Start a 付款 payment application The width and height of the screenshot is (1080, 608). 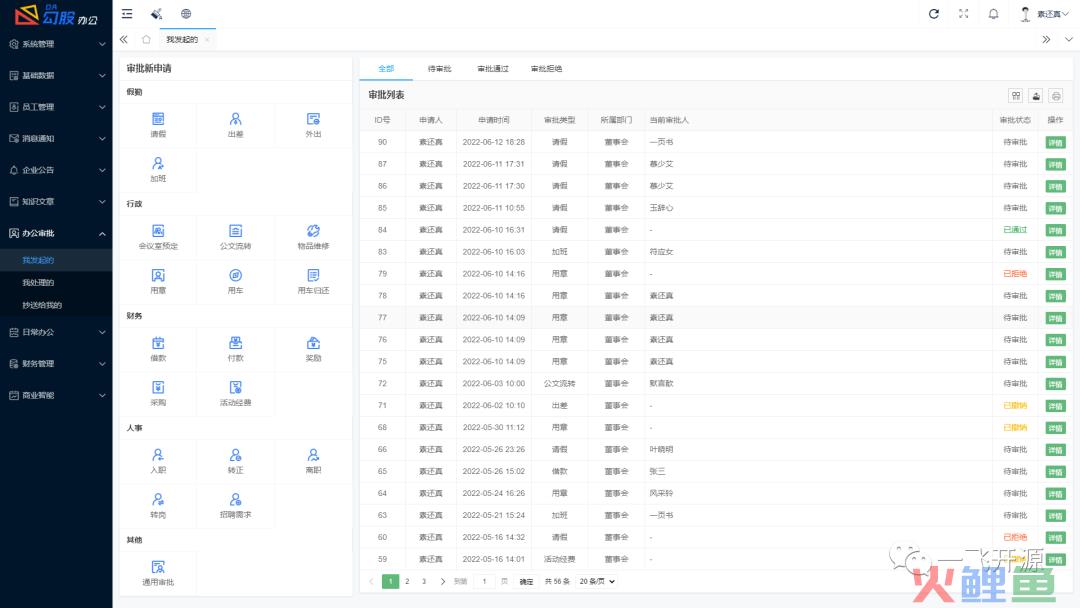coord(236,349)
